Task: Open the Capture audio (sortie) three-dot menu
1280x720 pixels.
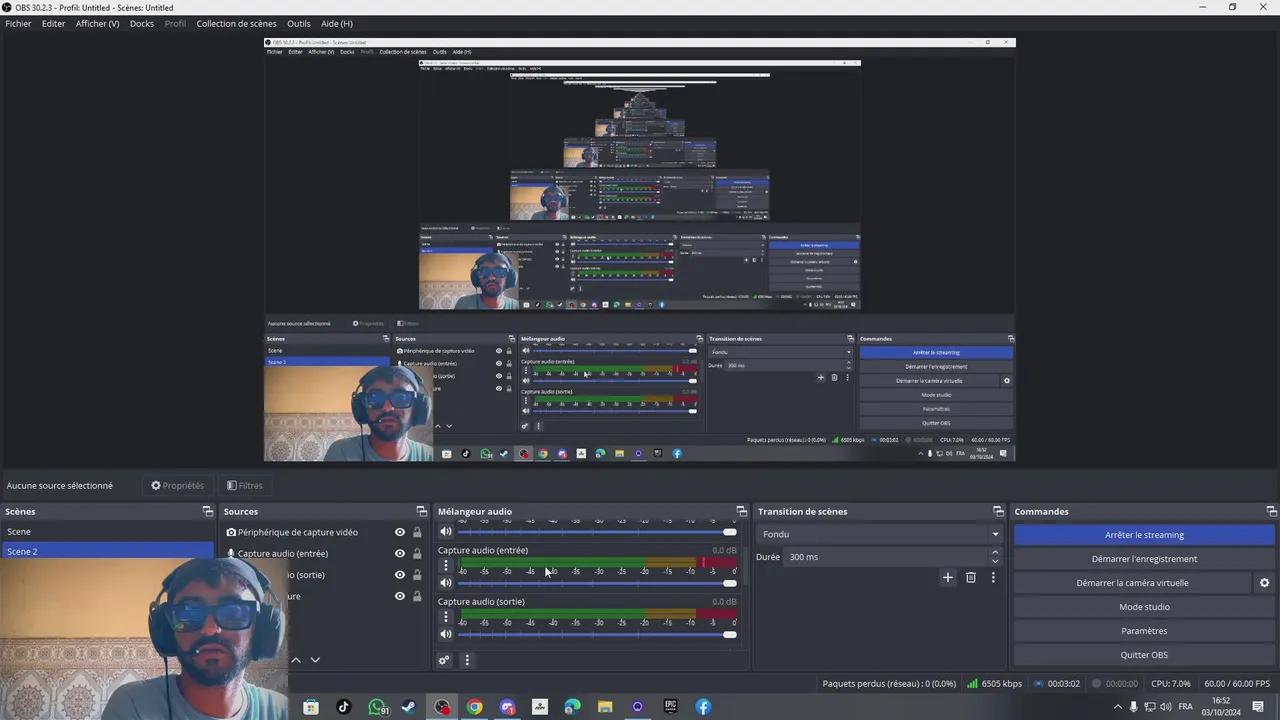Action: (x=446, y=617)
